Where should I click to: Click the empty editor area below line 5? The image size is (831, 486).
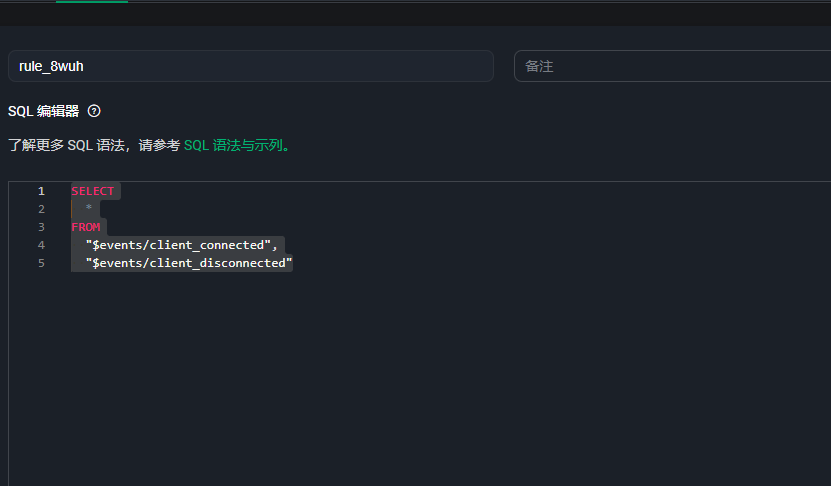400,380
